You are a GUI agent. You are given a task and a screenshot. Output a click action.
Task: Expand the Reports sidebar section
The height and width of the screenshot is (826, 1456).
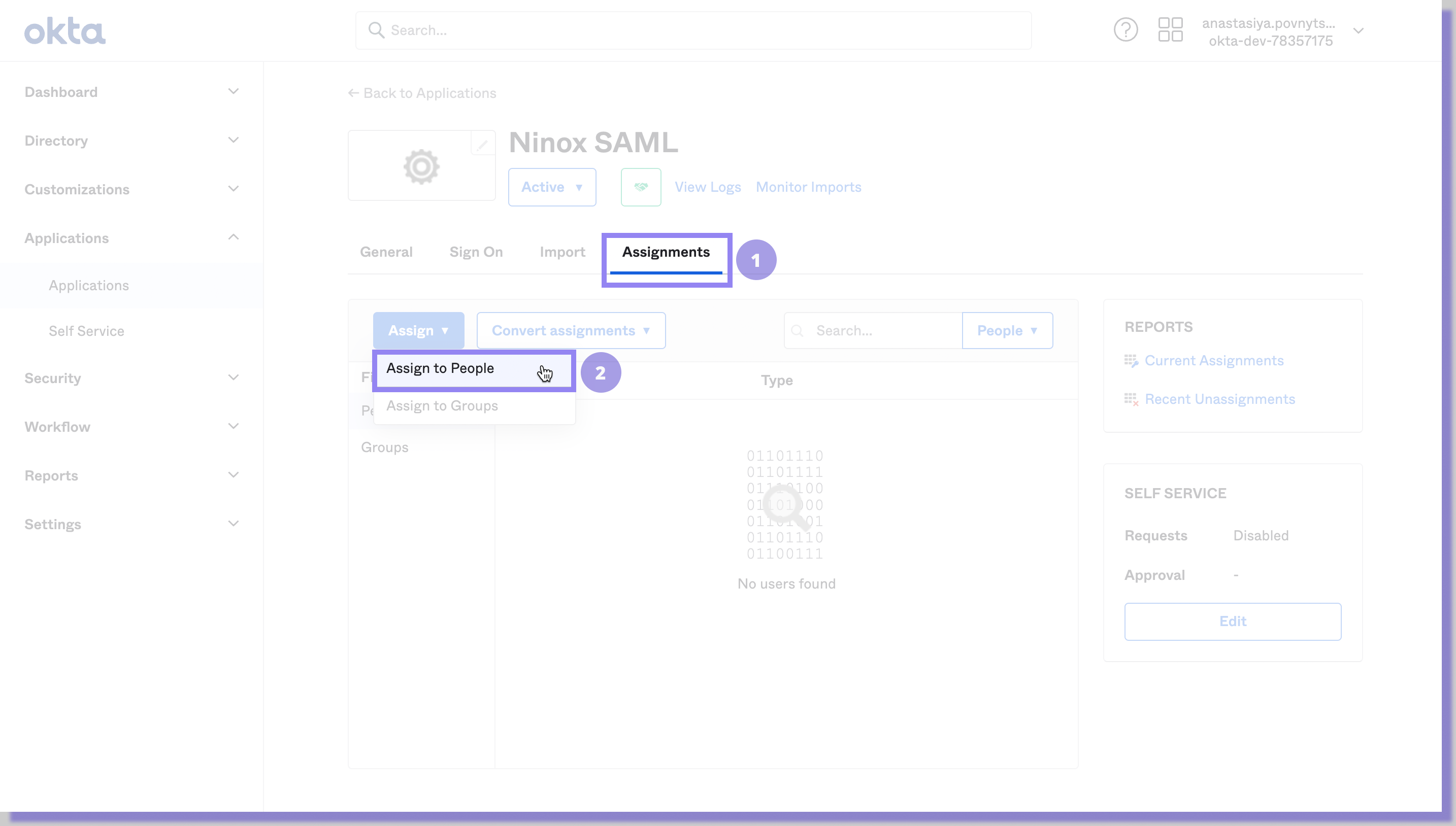pos(234,475)
